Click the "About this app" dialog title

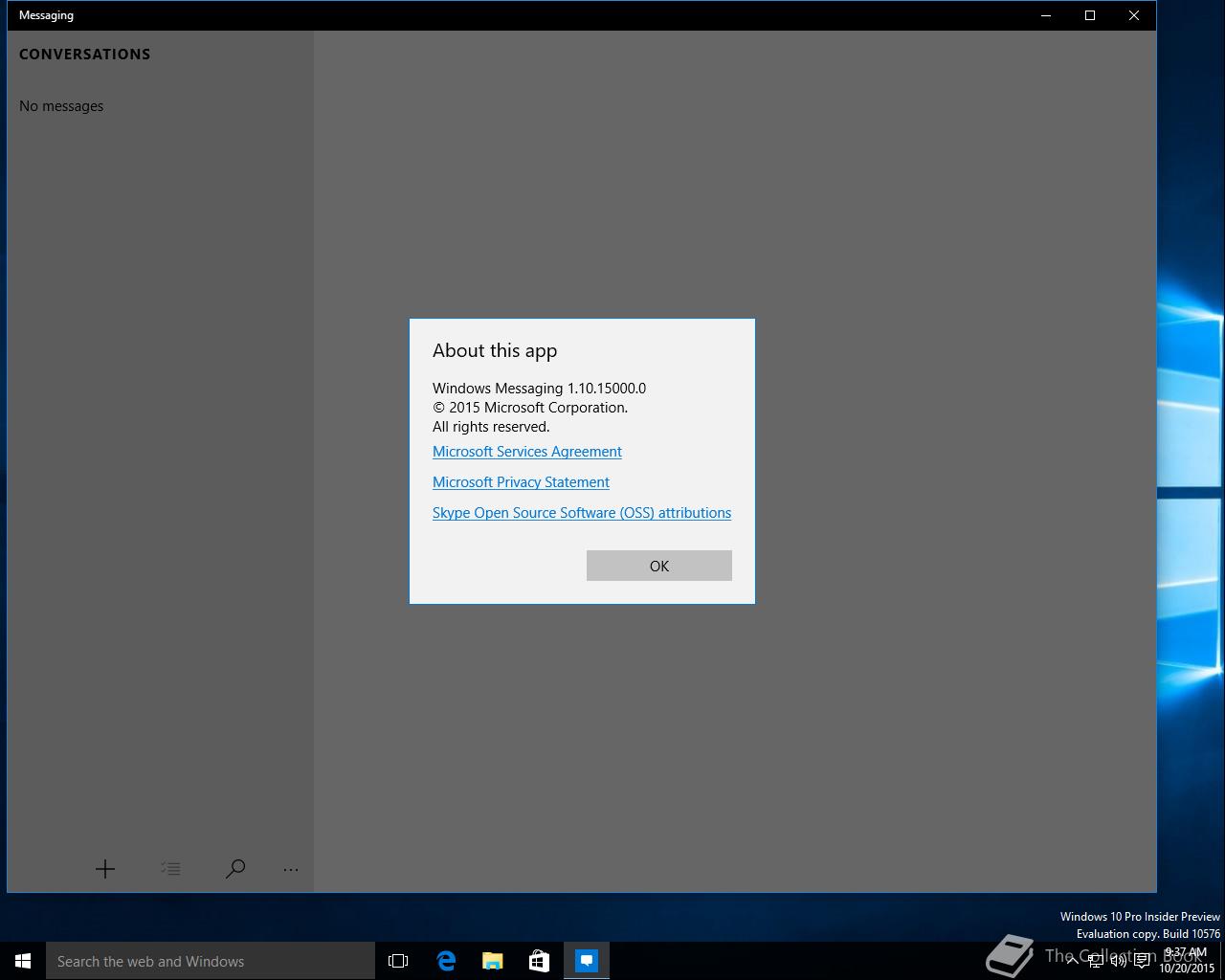(495, 351)
